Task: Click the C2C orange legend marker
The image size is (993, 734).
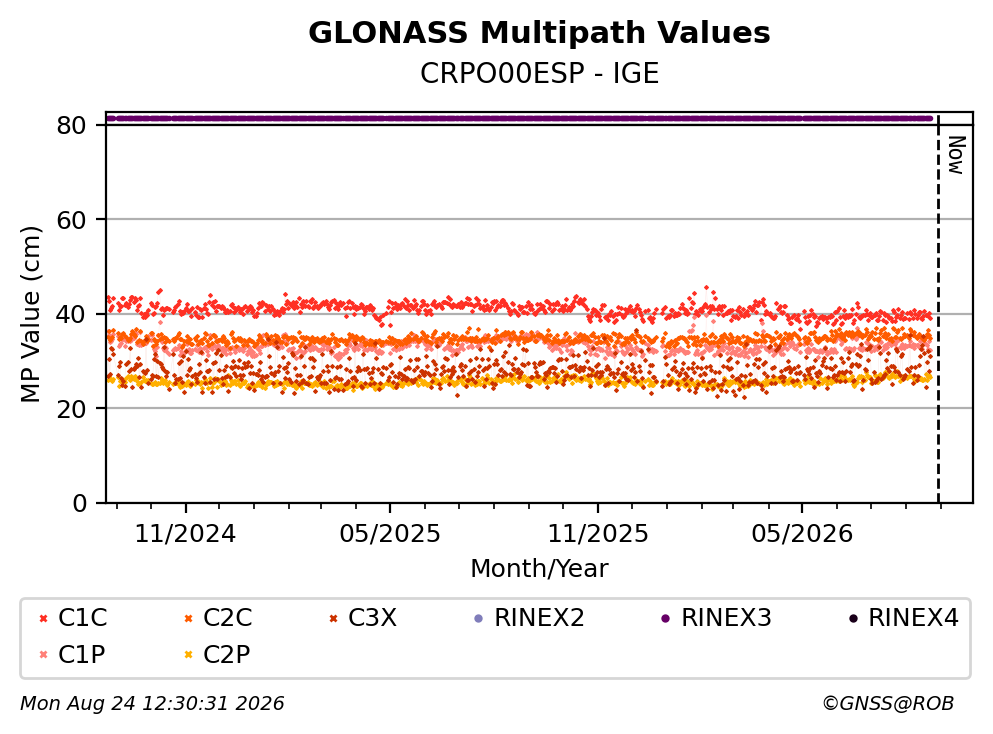Action: (x=188, y=619)
